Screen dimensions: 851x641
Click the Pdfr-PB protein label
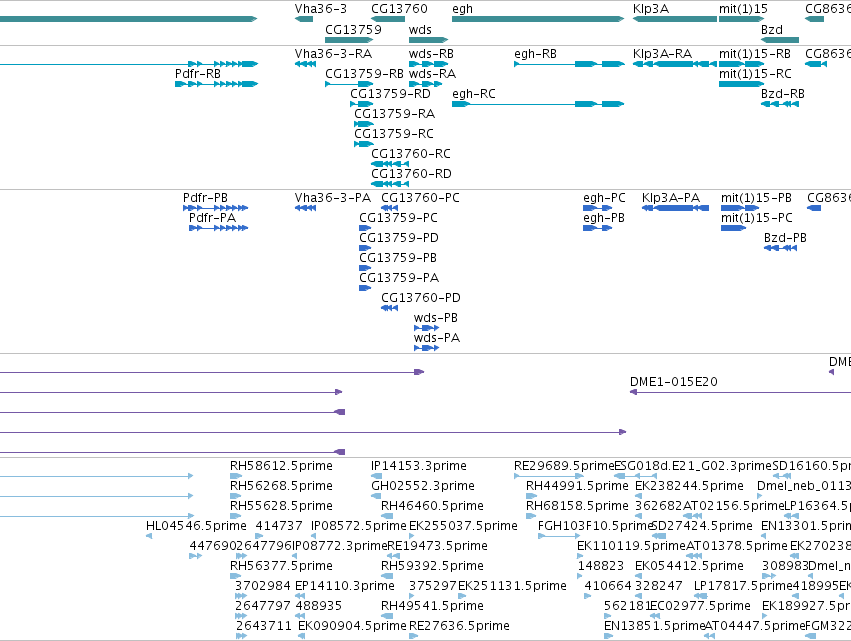click(x=205, y=198)
